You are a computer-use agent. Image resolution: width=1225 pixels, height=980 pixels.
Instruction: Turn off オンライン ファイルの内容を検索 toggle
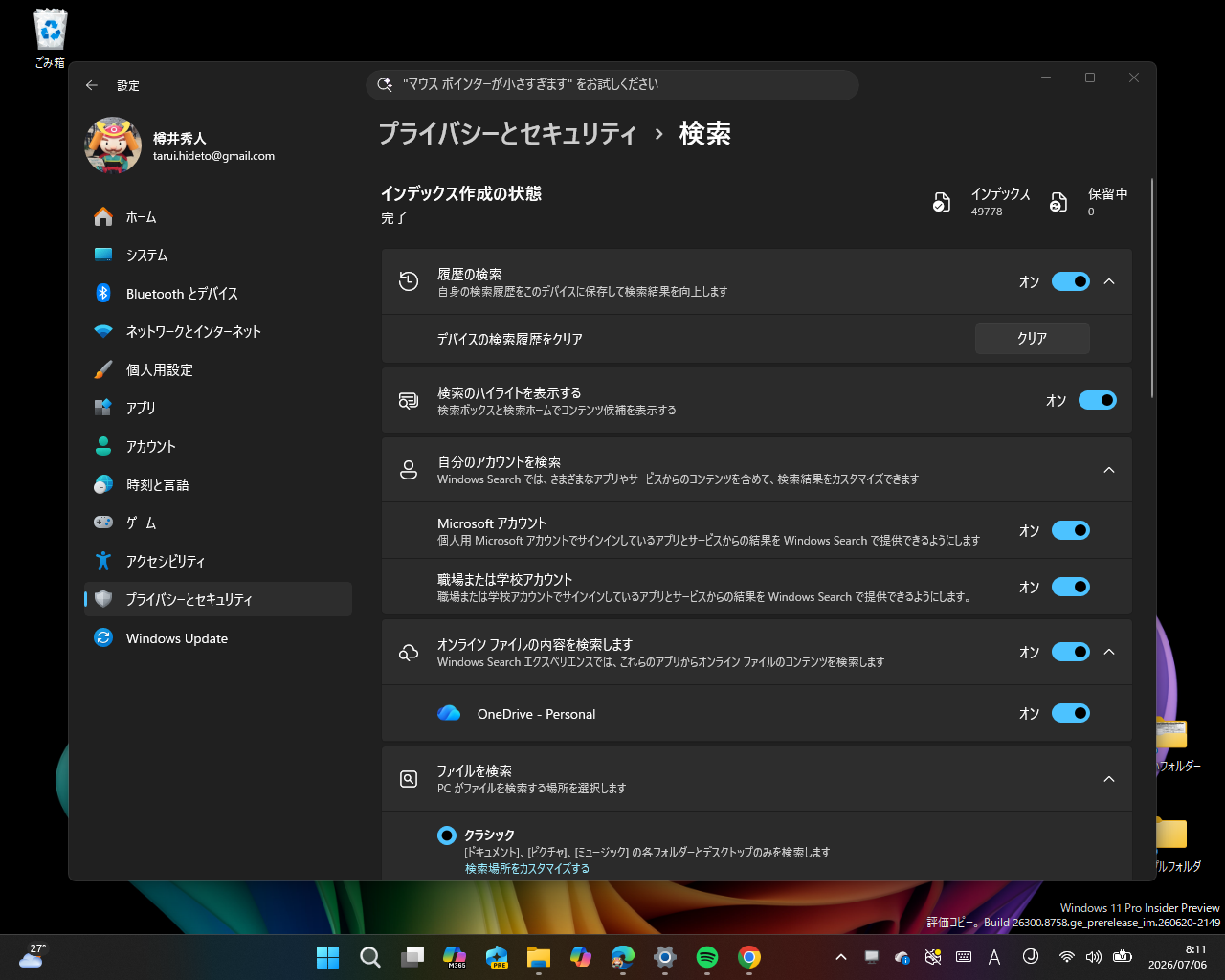pos(1071,652)
